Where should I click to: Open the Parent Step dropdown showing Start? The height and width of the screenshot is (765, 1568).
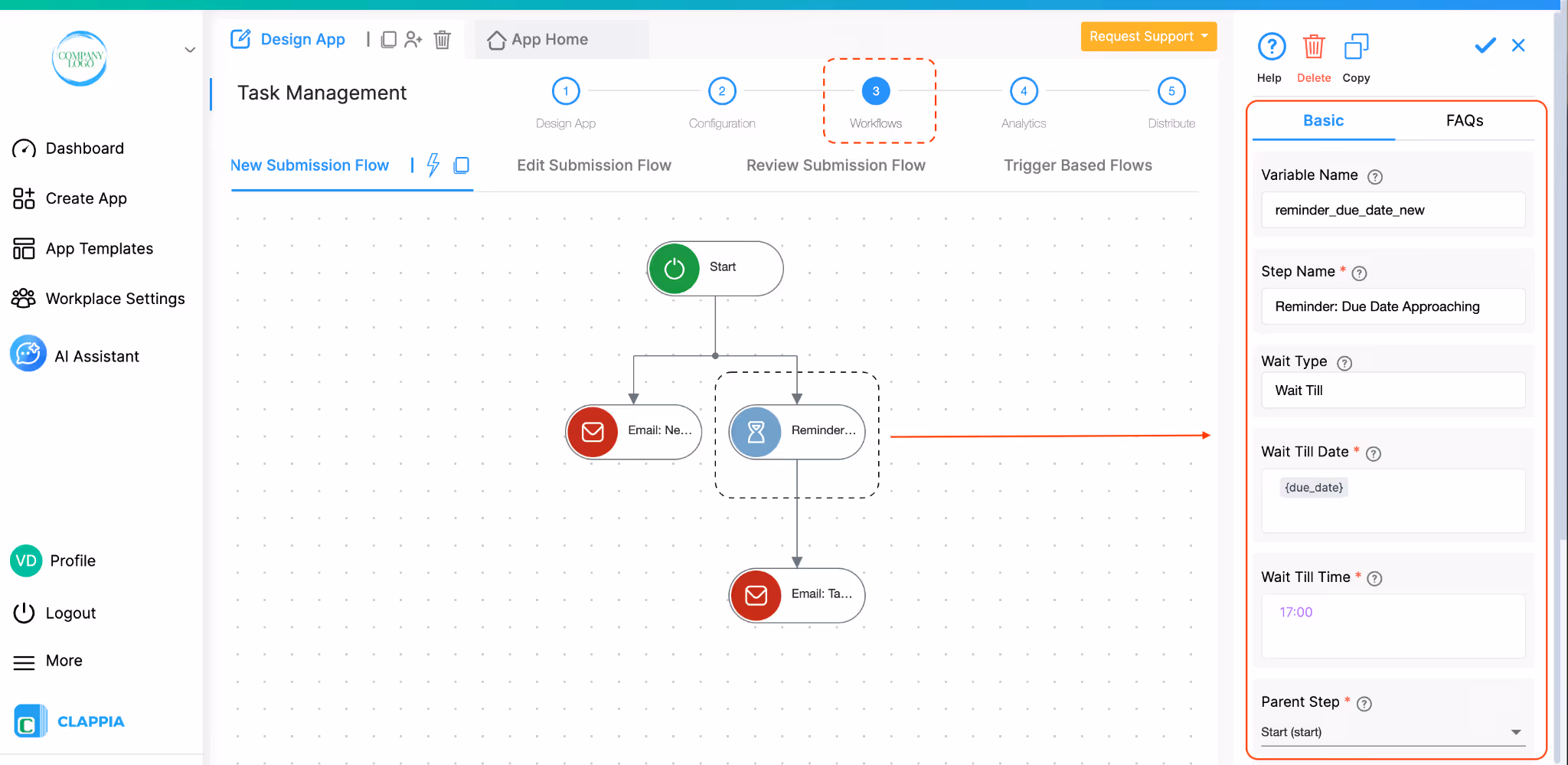[x=1391, y=732]
